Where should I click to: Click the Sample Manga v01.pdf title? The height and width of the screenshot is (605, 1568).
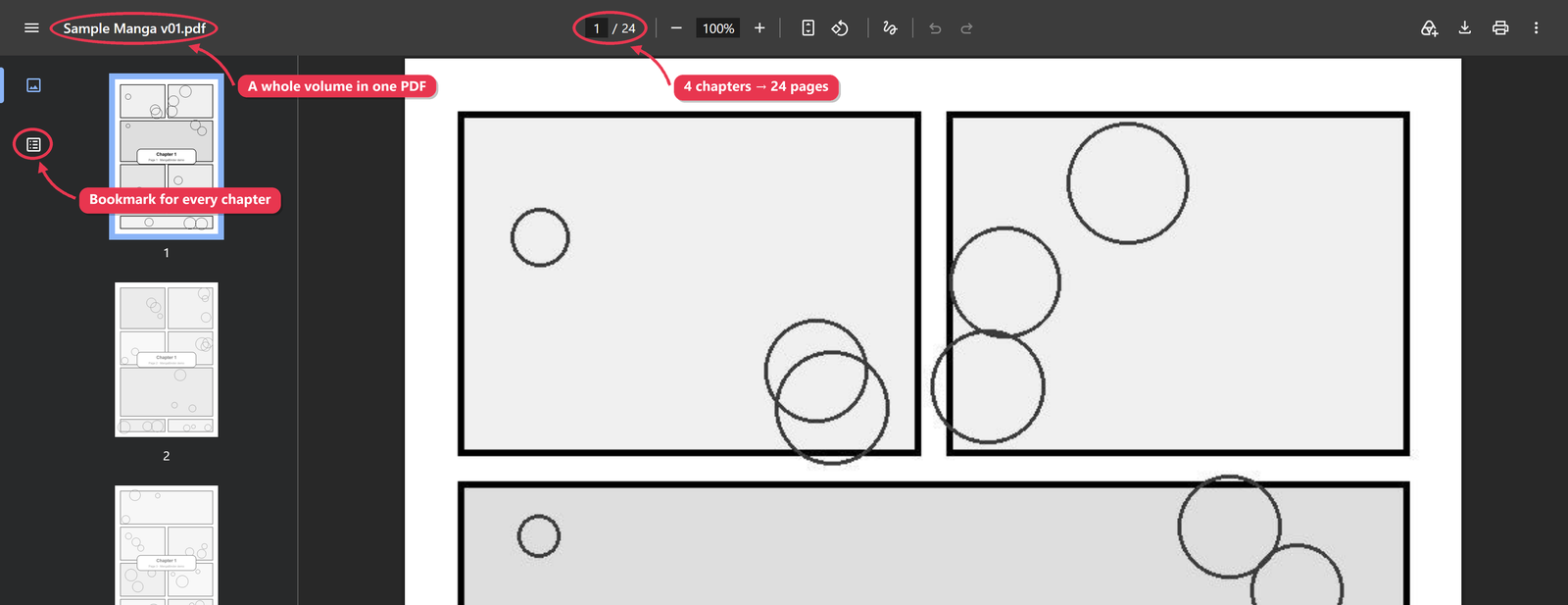tap(134, 28)
